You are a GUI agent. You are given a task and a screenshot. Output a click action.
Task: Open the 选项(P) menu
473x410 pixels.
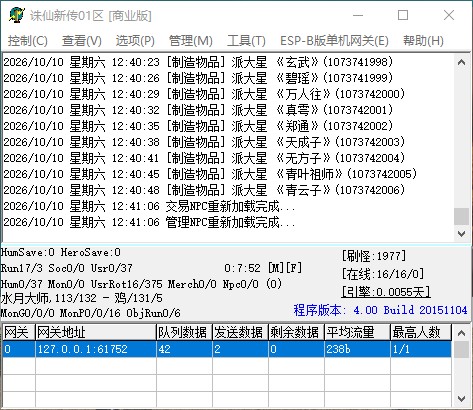(135, 41)
